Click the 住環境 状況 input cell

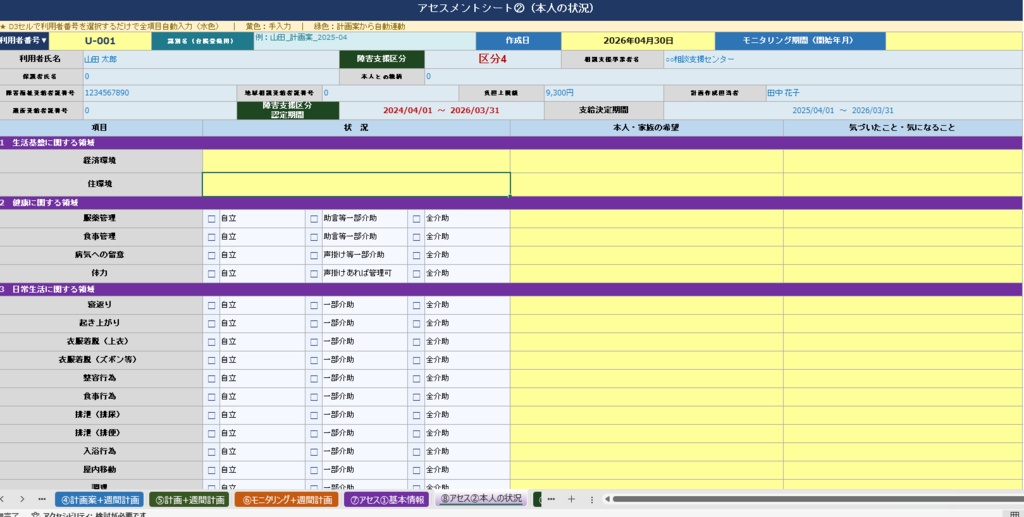pyautogui.click(x=356, y=184)
